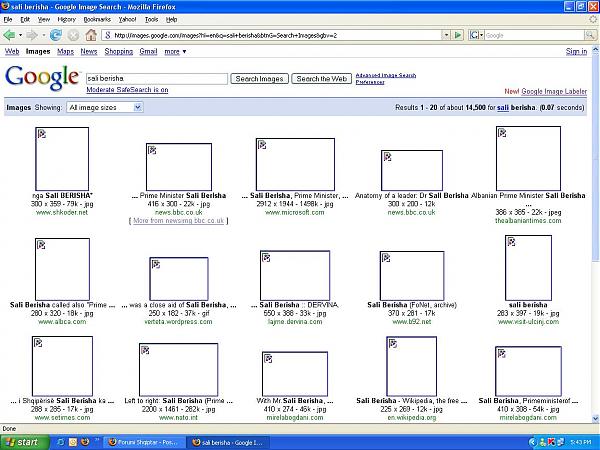Open the Google Image Labeler link
The image size is (600, 450).
(554, 91)
